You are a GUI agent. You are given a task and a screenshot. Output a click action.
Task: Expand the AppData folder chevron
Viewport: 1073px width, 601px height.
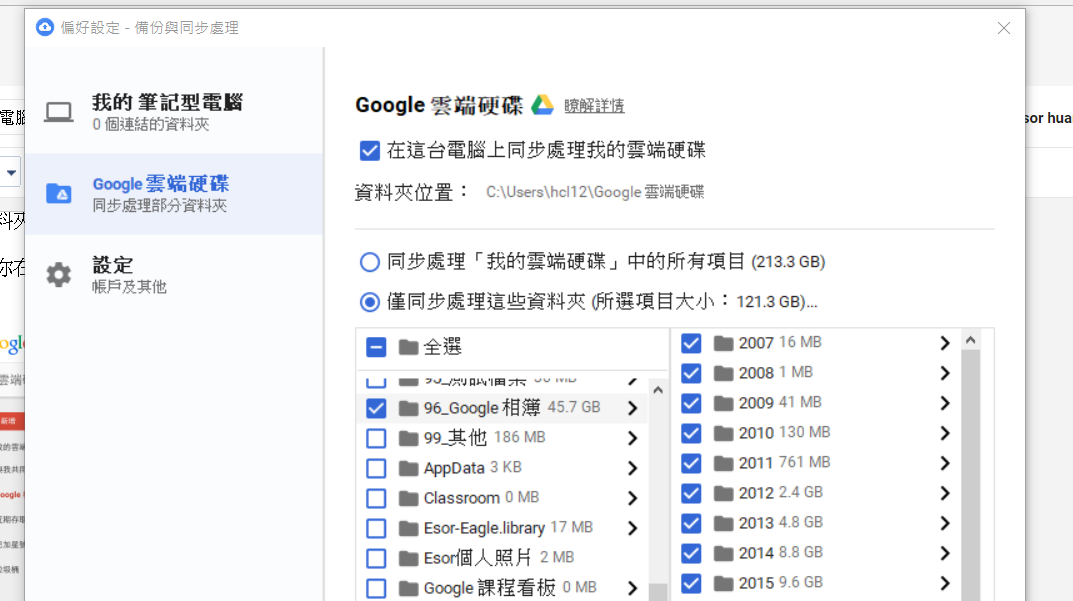[633, 468]
